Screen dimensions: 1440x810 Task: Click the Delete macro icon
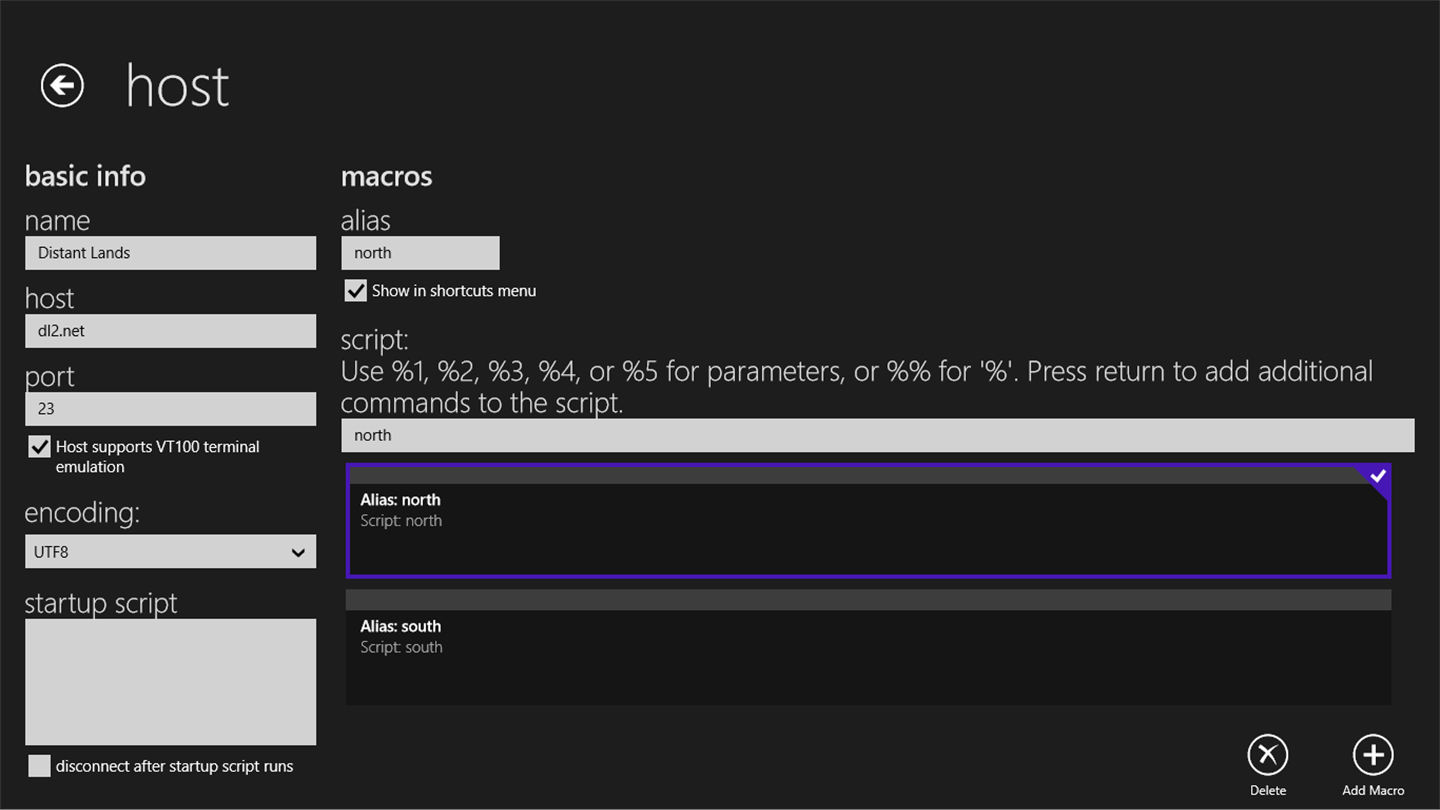[x=1267, y=755]
